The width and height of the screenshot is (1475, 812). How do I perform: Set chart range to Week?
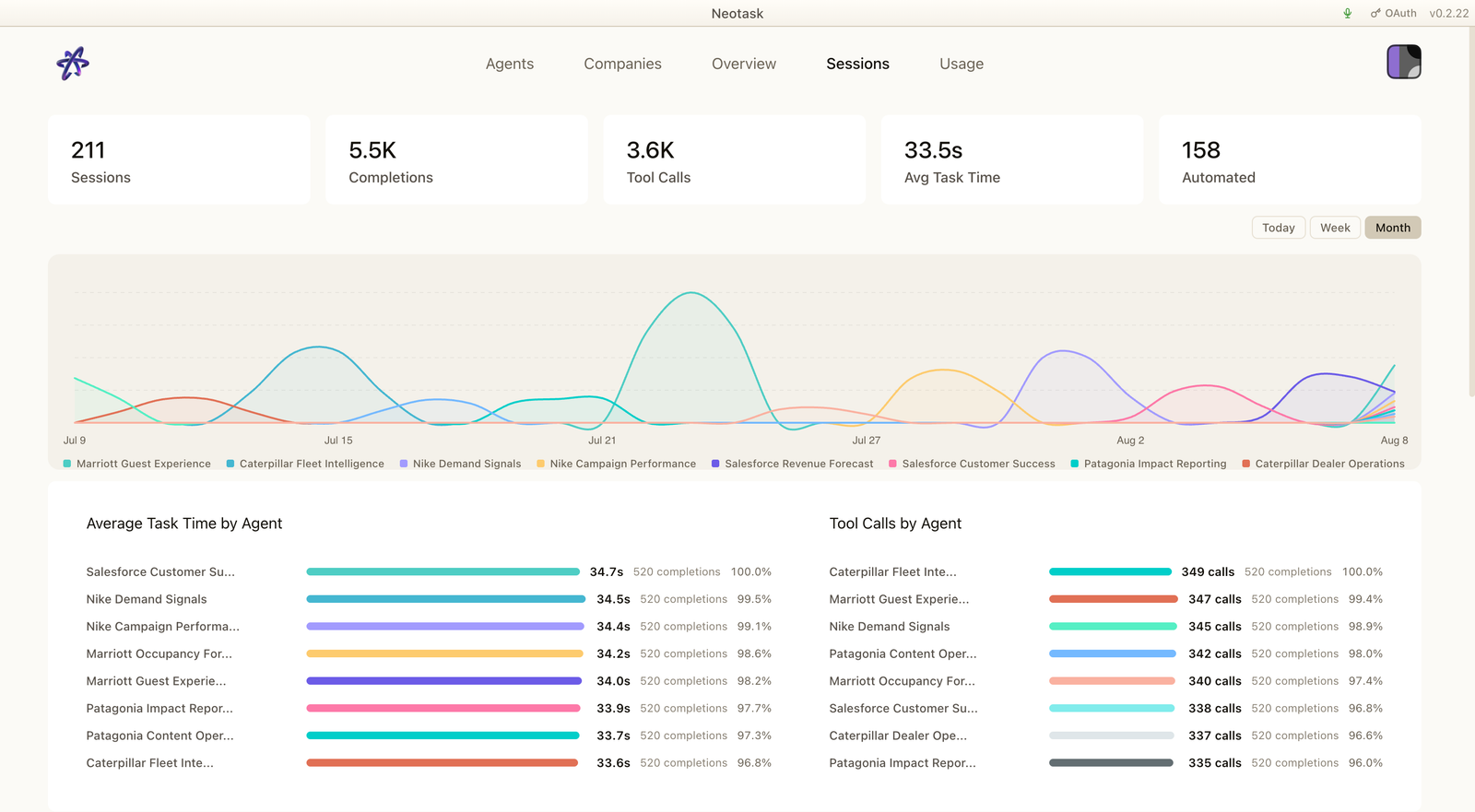pos(1335,228)
